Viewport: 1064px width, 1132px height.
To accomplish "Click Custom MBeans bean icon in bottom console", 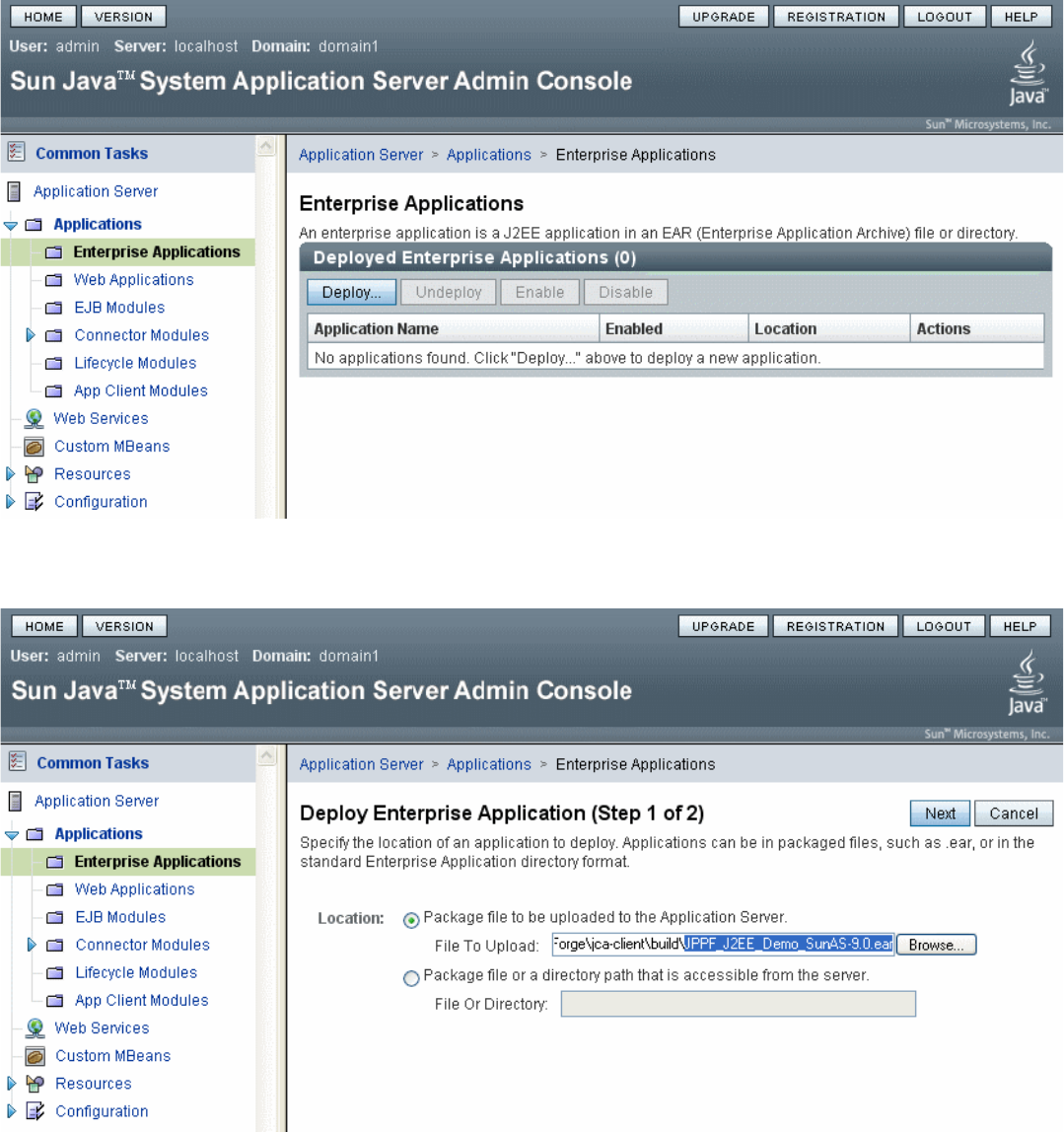I will (x=35, y=1056).
